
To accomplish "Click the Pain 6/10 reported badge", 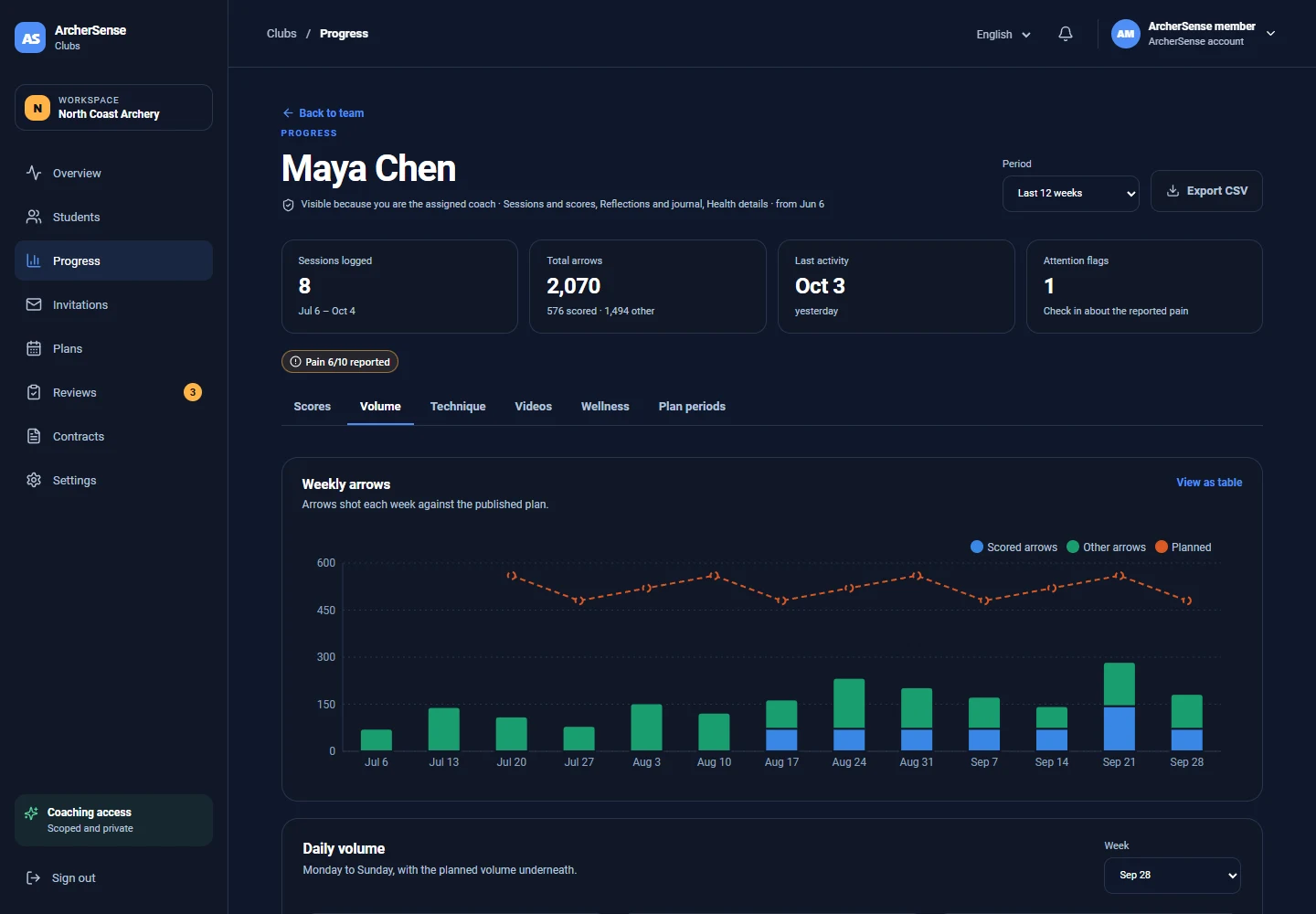I will (x=340, y=362).
